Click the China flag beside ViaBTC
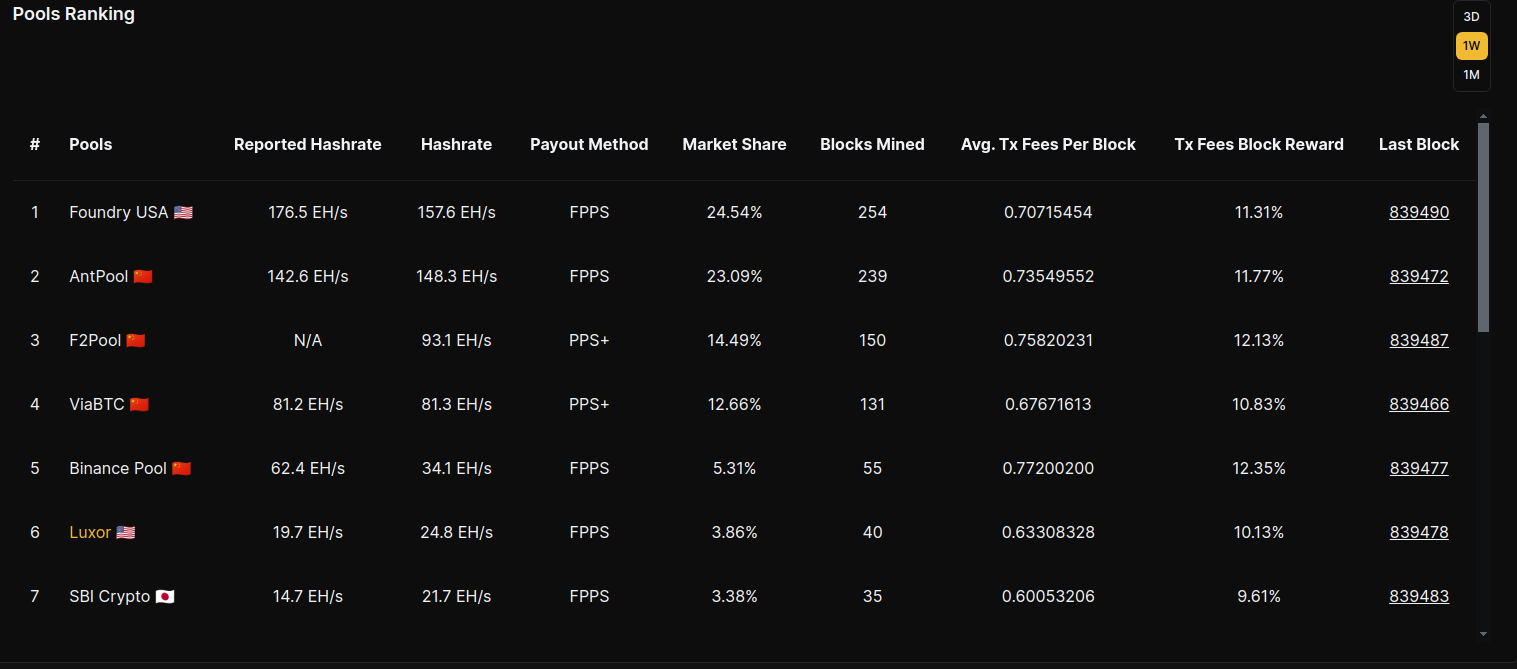Image resolution: width=1517 pixels, height=669 pixels. [139, 404]
